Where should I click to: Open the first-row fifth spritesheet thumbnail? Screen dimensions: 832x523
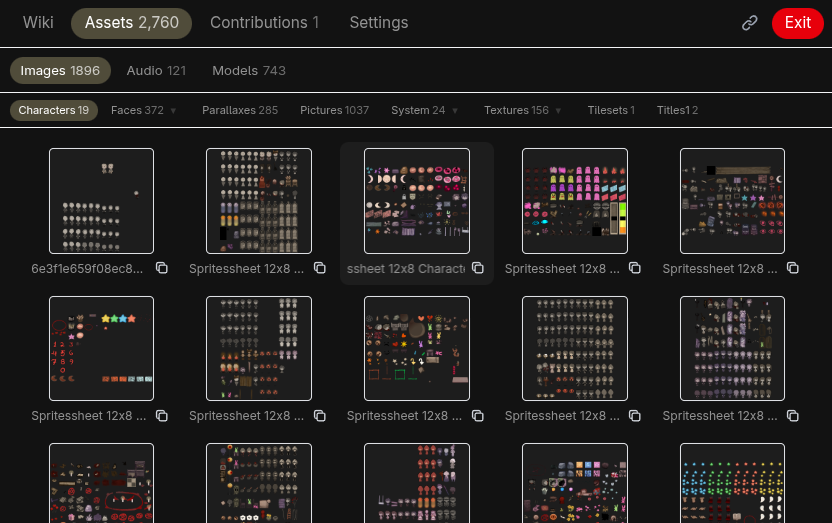click(x=732, y=201)
